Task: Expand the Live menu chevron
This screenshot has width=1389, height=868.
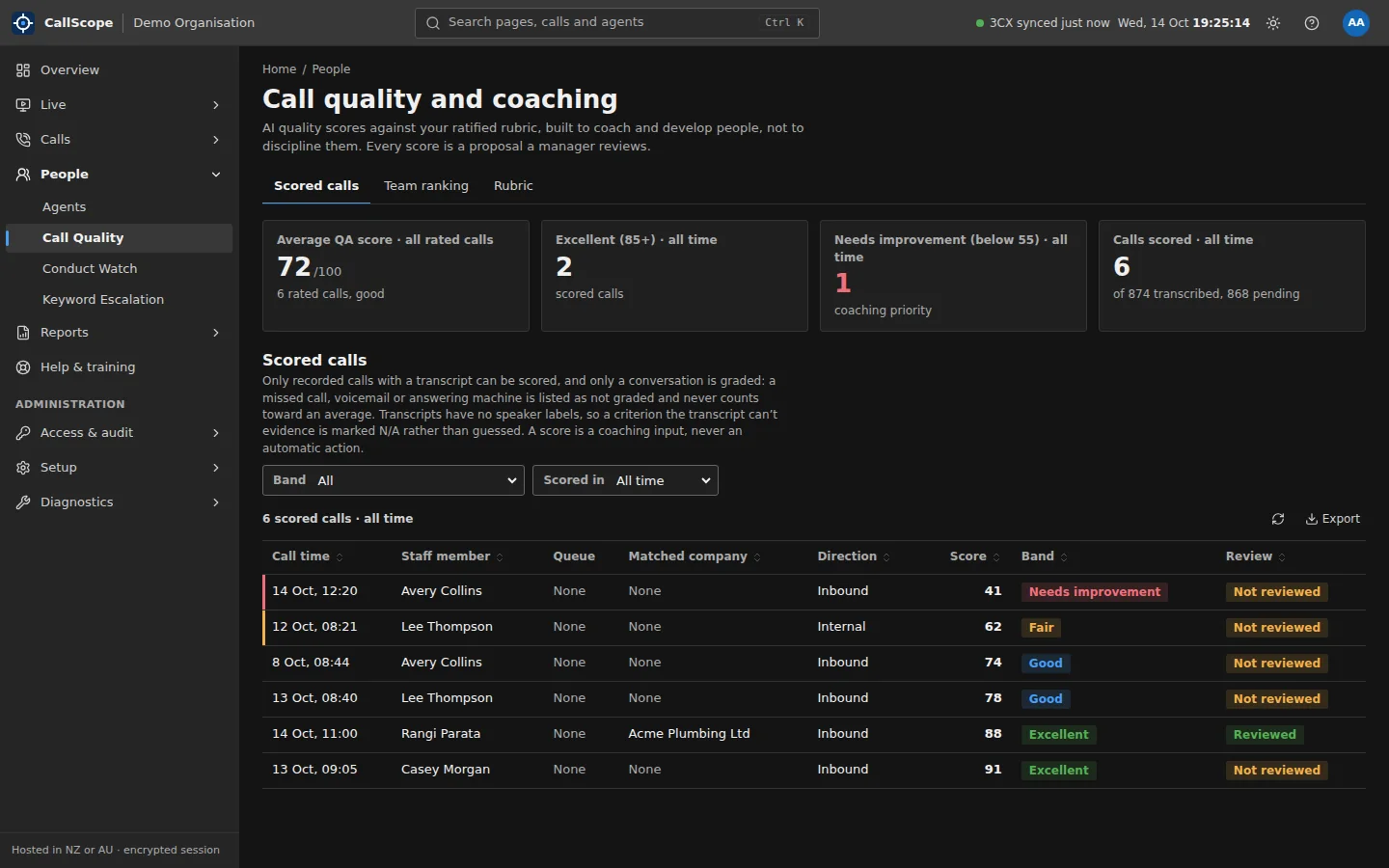Action: [216, 105]
